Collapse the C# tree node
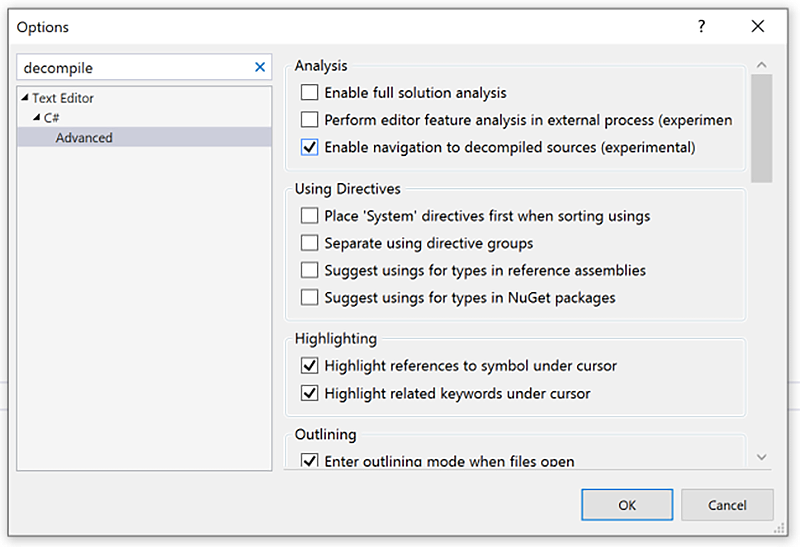This screenshot has height=547, width=800. tap(37, 118)
